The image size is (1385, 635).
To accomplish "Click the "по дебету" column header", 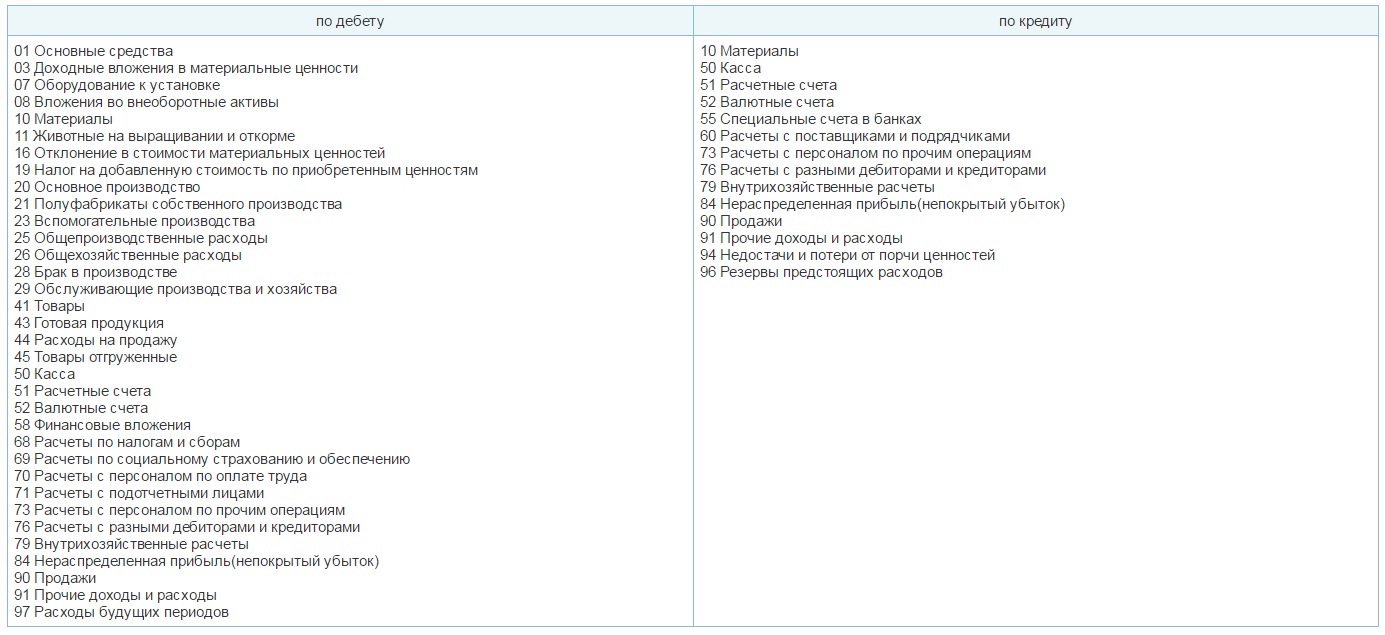I will coord(349,21).
